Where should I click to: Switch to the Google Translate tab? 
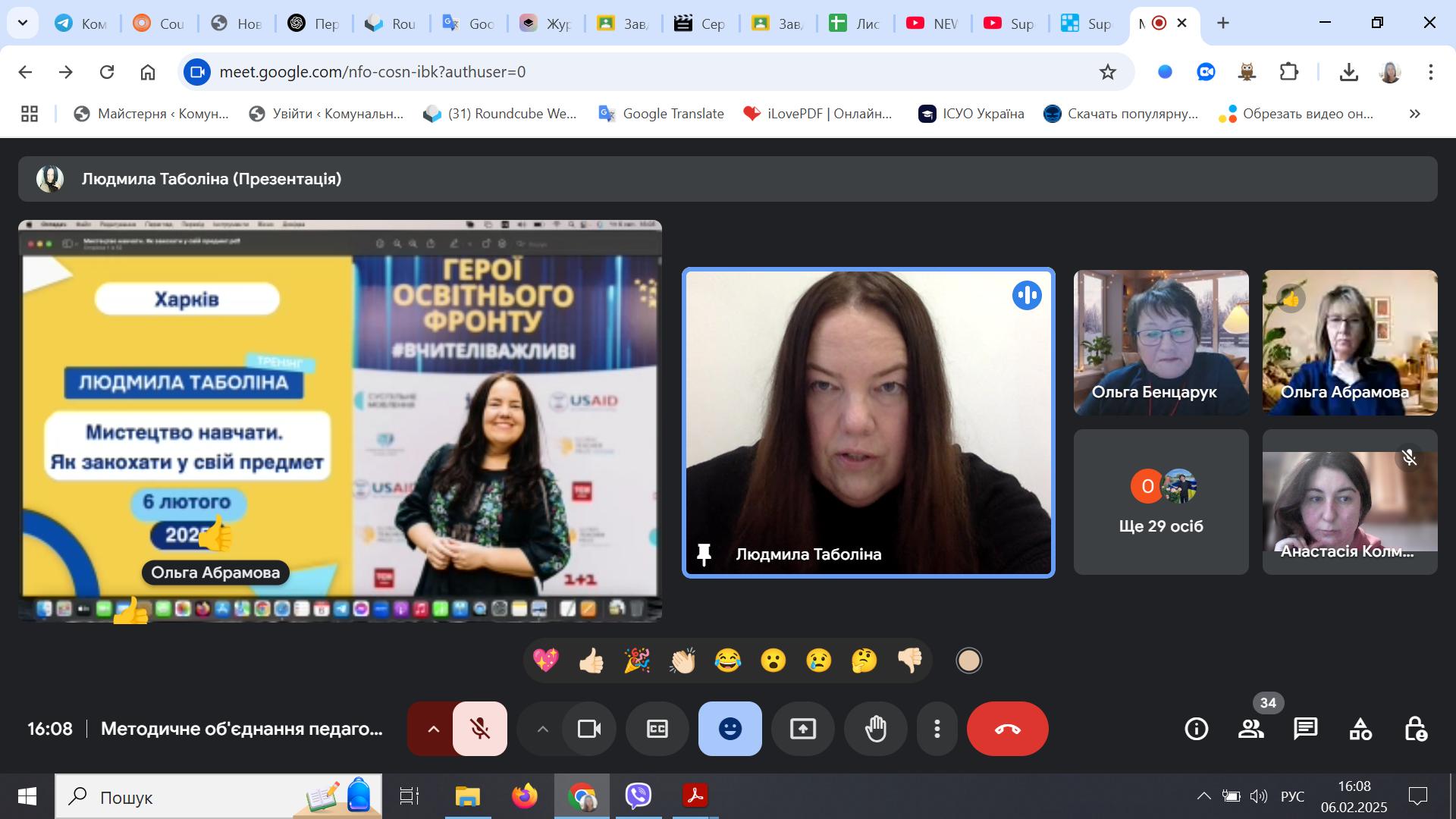click(469, 24)
